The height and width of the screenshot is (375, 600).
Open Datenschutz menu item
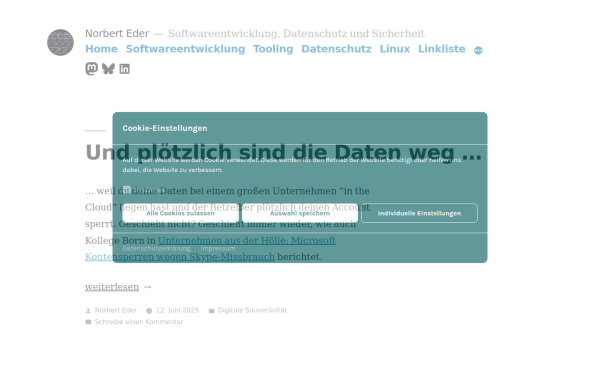tap(337, 49)
